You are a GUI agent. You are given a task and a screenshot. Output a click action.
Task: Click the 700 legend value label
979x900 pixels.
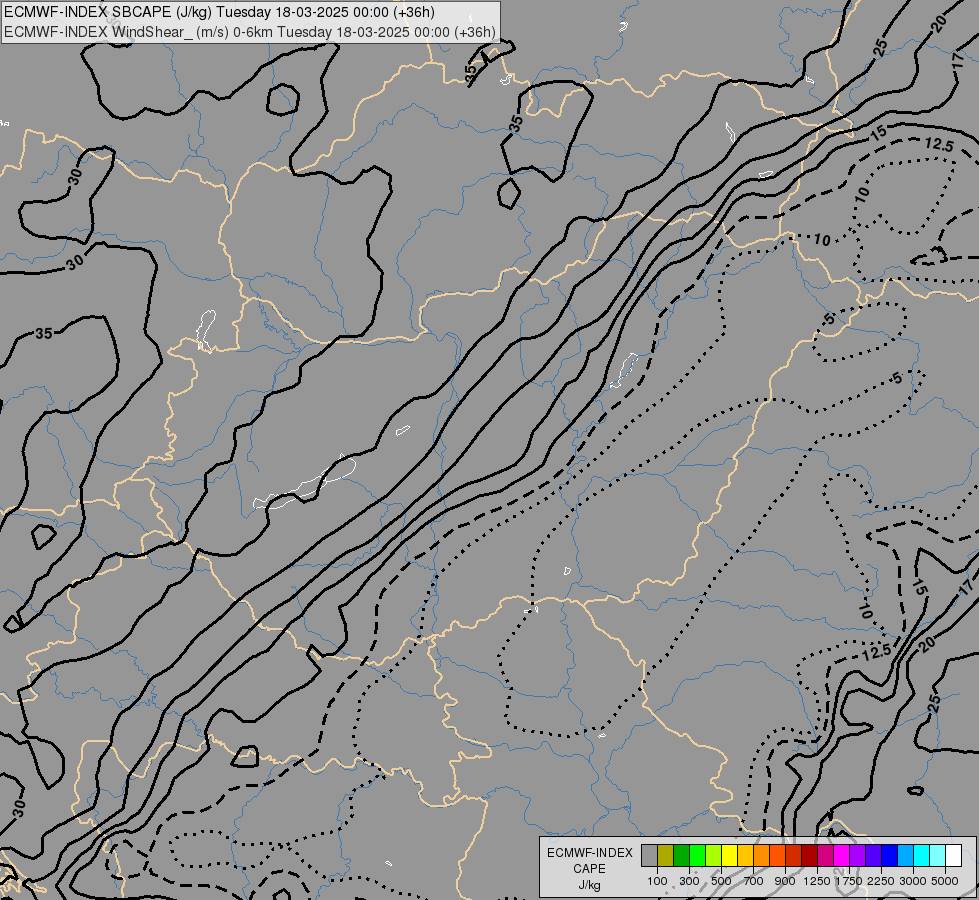coord(754,881)
